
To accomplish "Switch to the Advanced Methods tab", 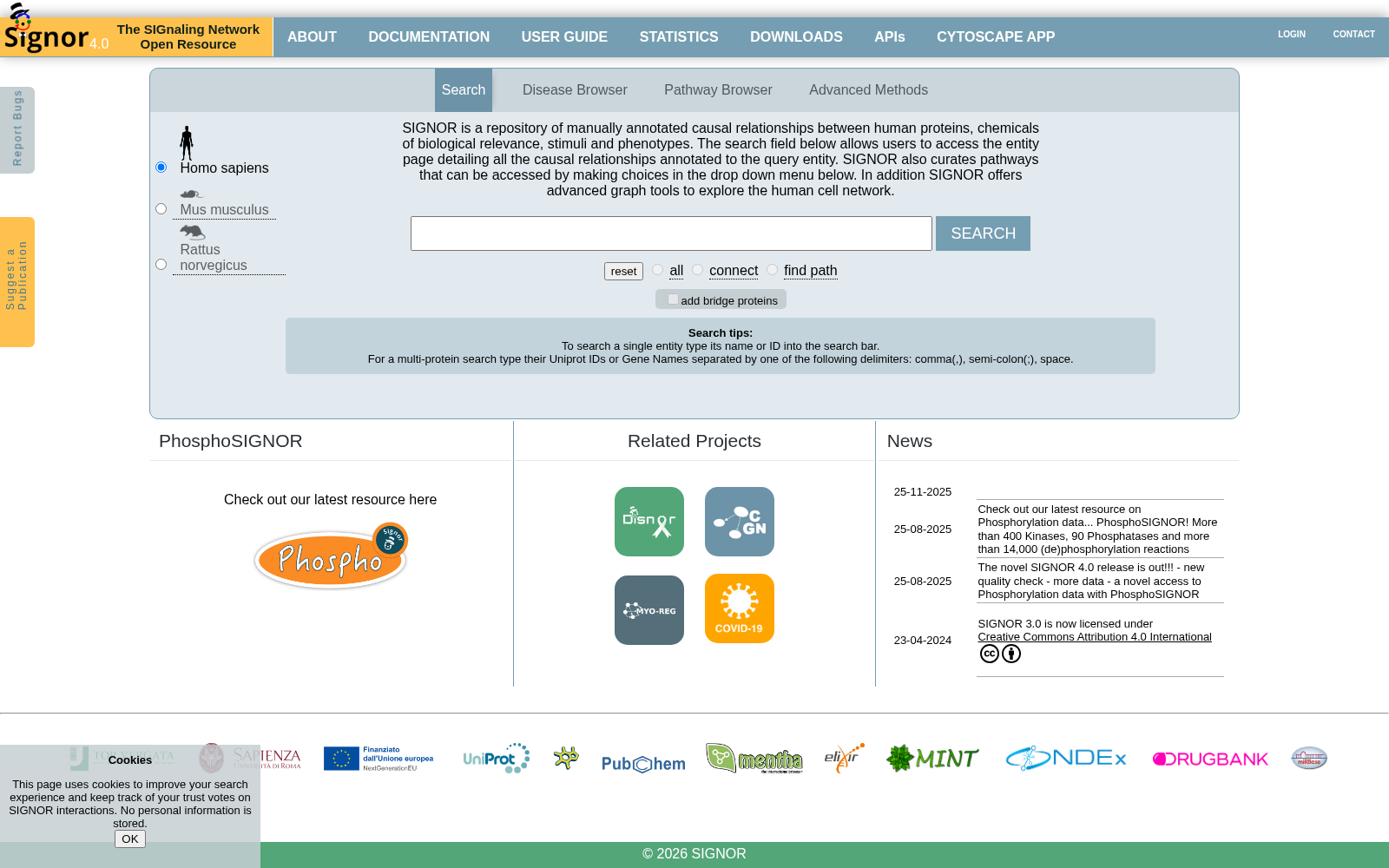I will (x=868, y=90).
